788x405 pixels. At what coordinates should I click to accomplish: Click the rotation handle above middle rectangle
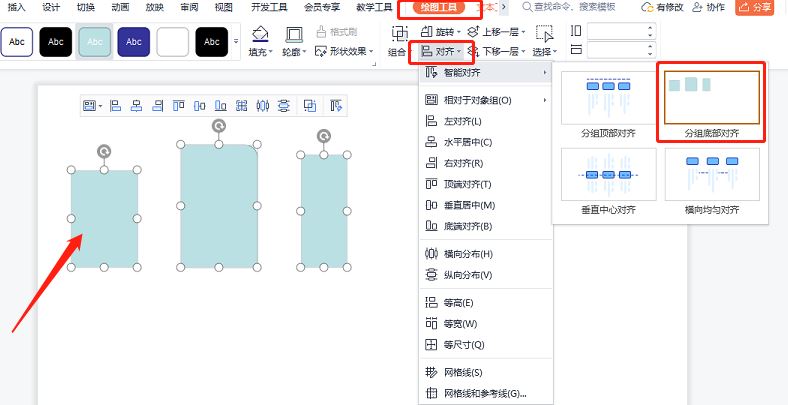coord(219,126)
